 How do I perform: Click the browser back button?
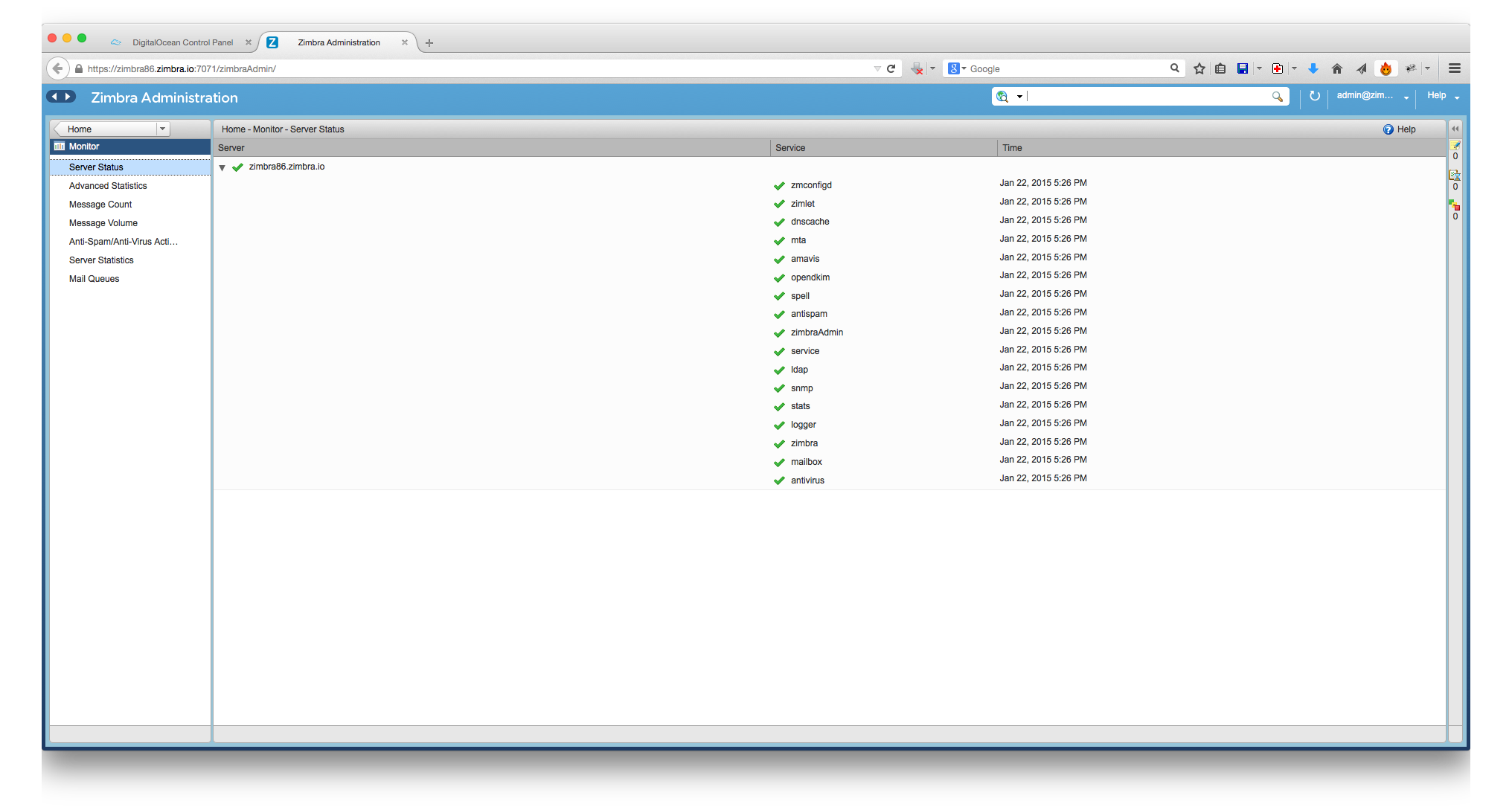pyautogui.click(x=57, y=68)
